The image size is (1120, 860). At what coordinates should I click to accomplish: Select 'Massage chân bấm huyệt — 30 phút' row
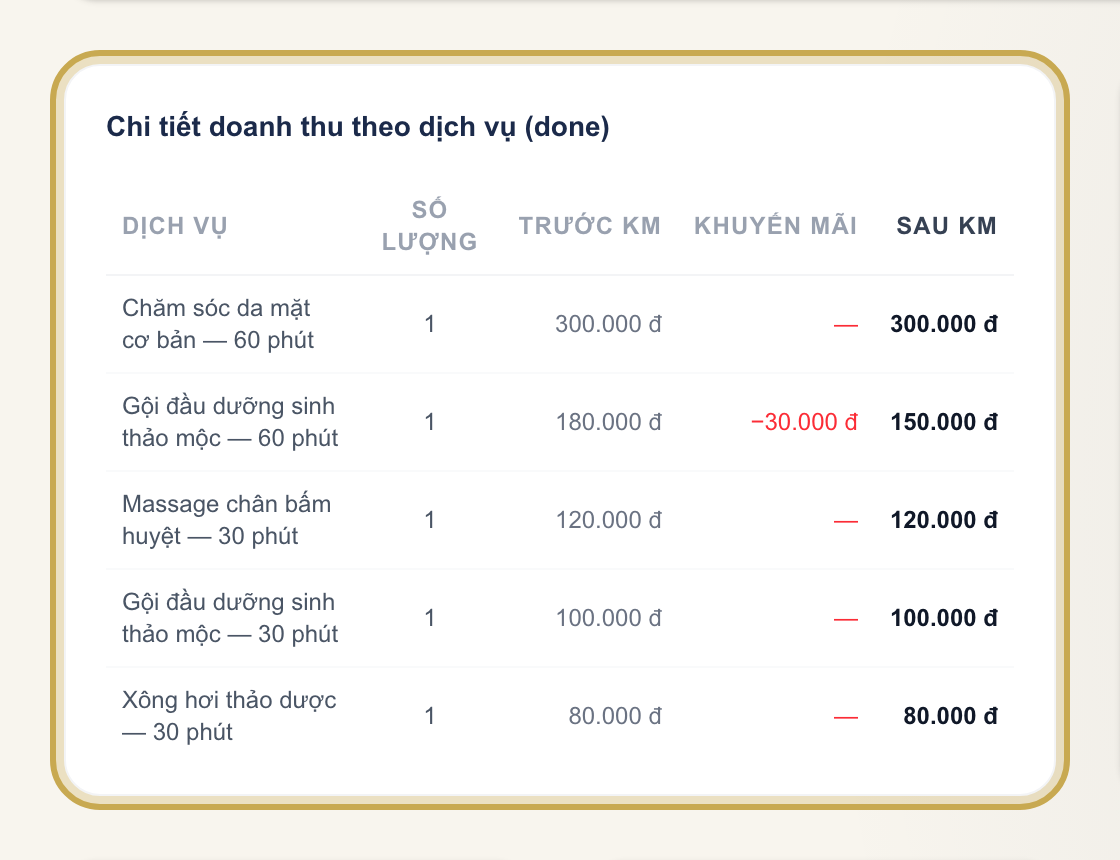click(560, 520)
